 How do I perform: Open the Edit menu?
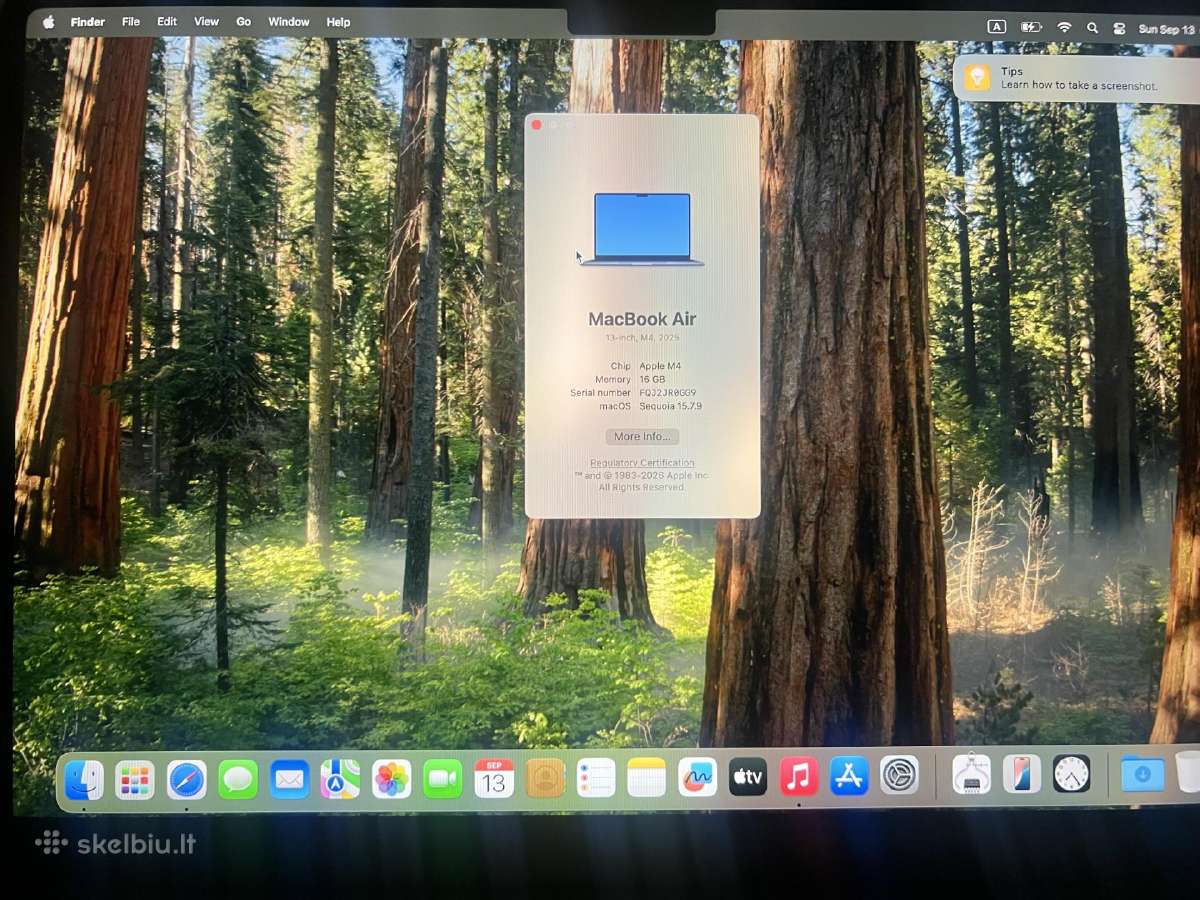(x=167, y=22)
